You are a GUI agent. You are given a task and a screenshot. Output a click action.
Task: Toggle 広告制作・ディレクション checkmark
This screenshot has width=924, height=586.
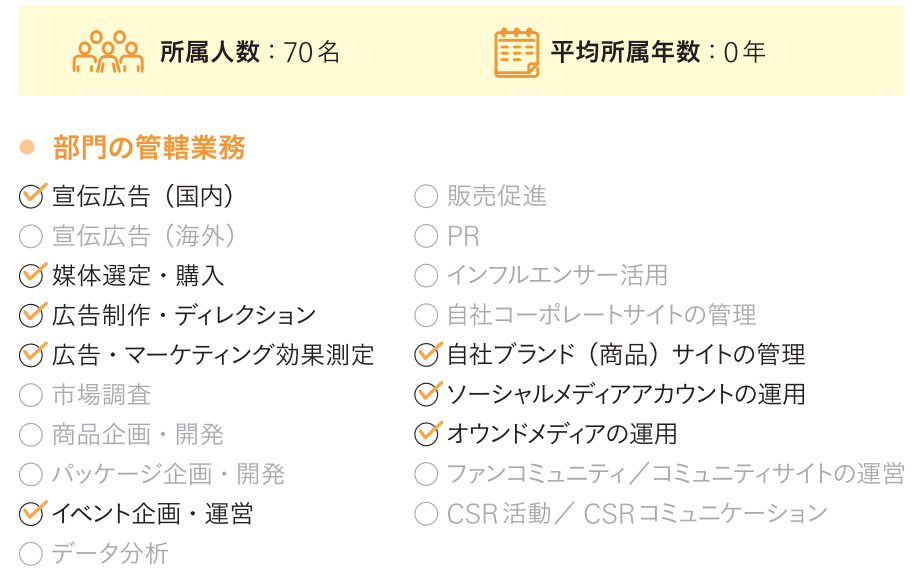pos(31,315)
